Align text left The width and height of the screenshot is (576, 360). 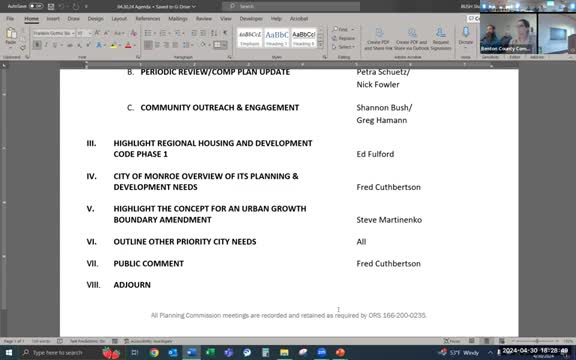coord(148,45)
